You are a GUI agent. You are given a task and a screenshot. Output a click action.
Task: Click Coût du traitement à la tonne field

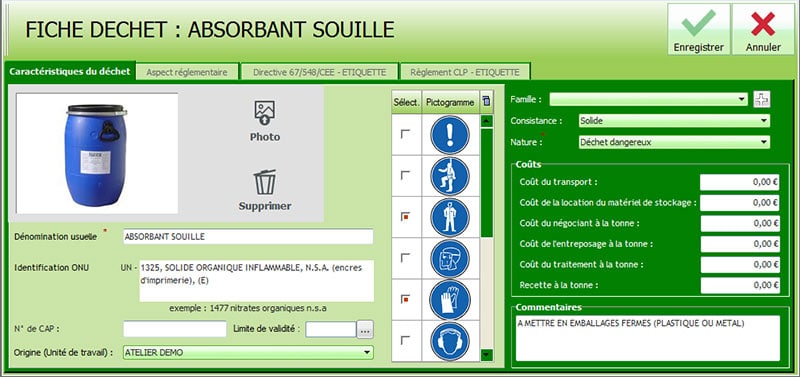point(740,265)
